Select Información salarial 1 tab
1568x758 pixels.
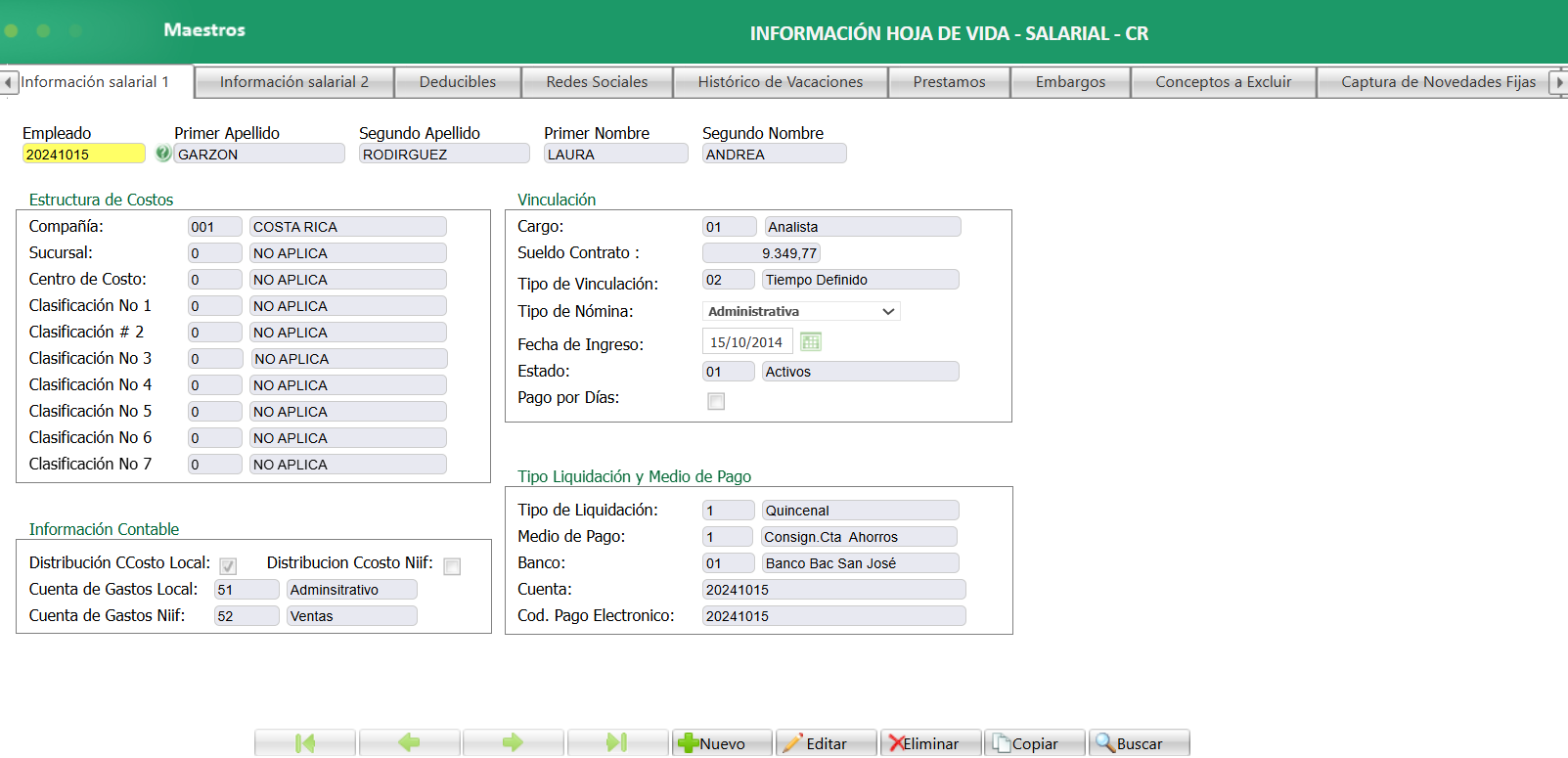[95, 82]
